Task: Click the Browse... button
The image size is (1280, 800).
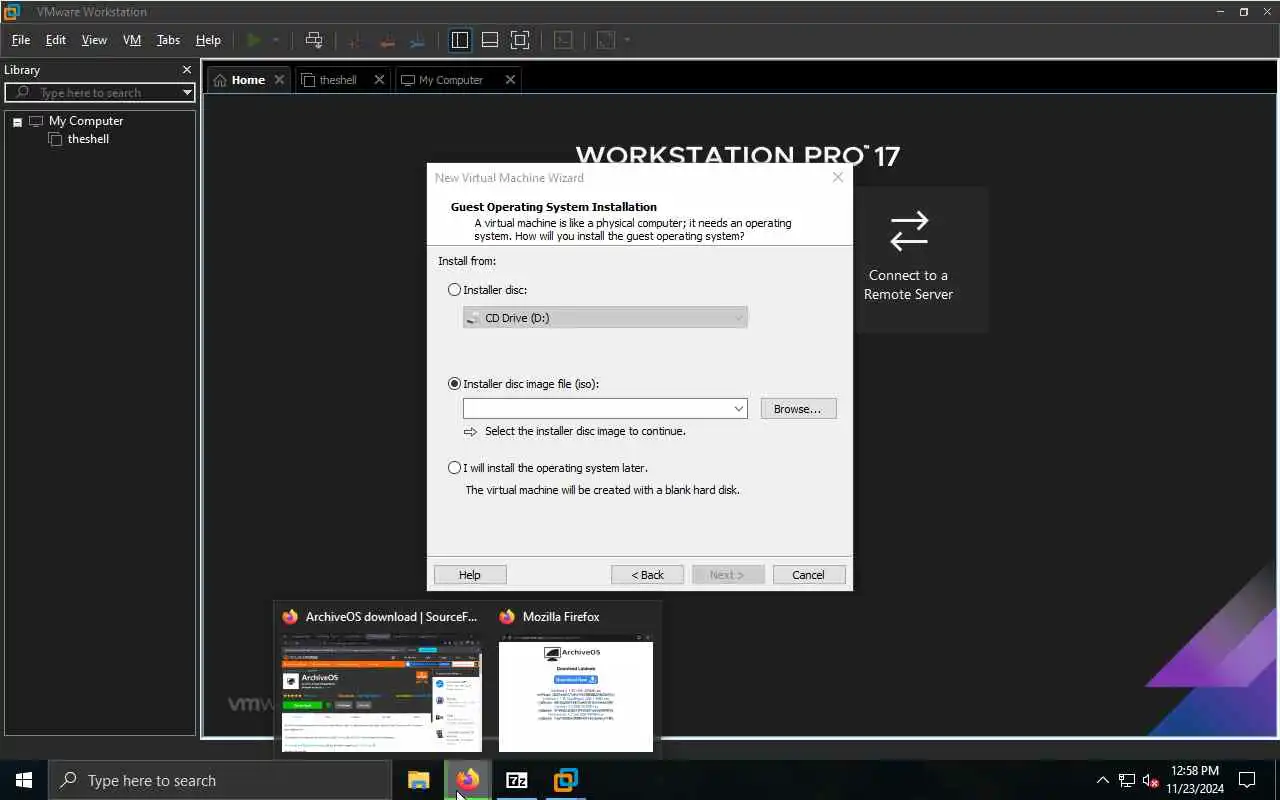Action: tap(798, 409)
